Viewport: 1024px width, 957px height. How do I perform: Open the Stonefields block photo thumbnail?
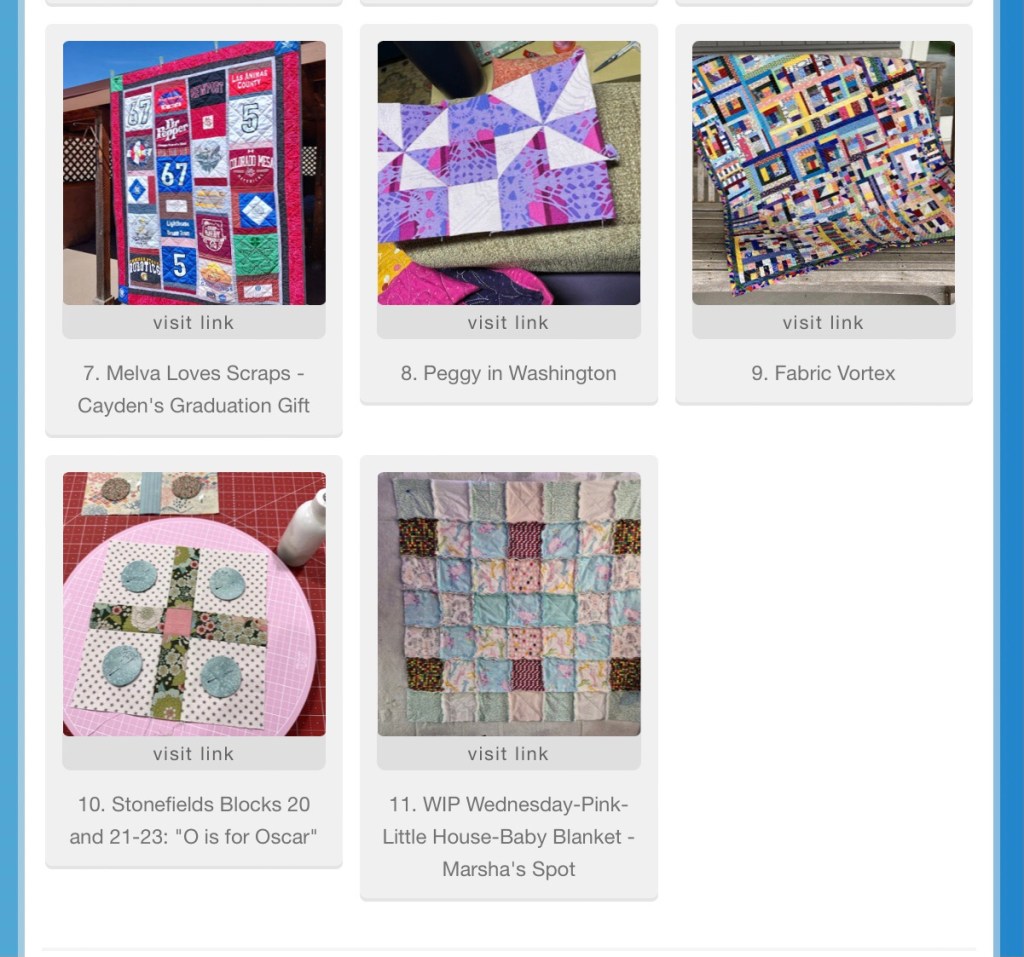tap(194, 604)
